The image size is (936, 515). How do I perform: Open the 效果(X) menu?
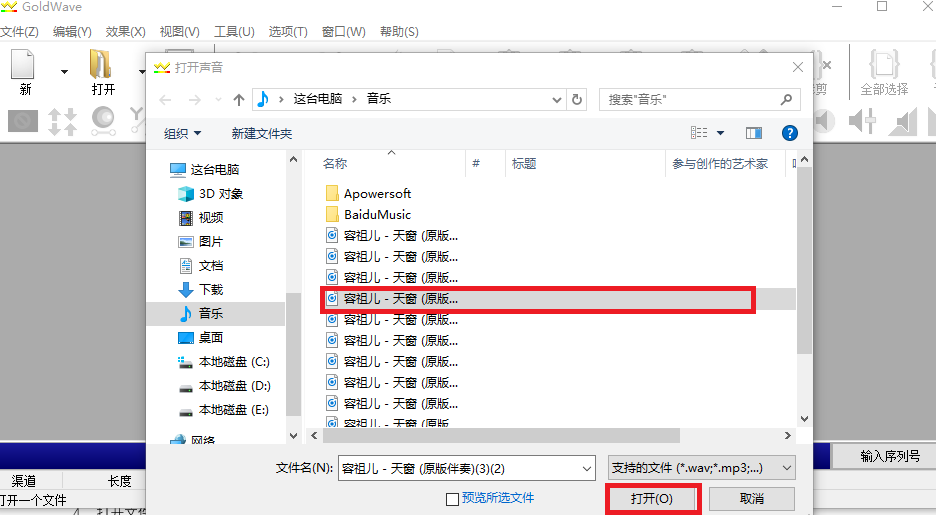tap(125, 32)
